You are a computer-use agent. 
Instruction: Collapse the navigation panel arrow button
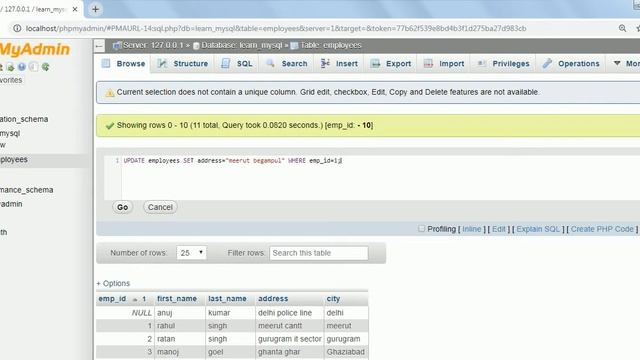[99, 46]
